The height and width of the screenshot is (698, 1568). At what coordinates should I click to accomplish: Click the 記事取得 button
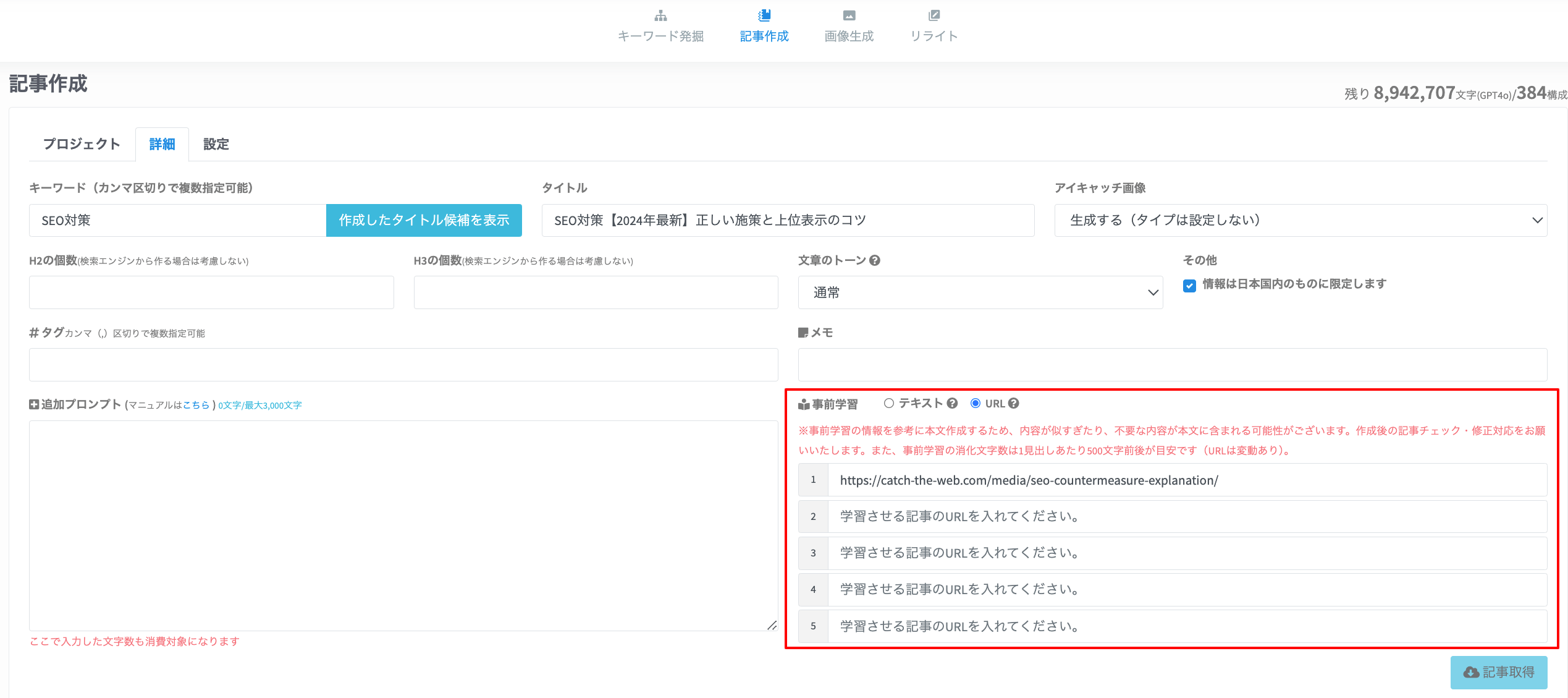click(x=1498, y=672)
